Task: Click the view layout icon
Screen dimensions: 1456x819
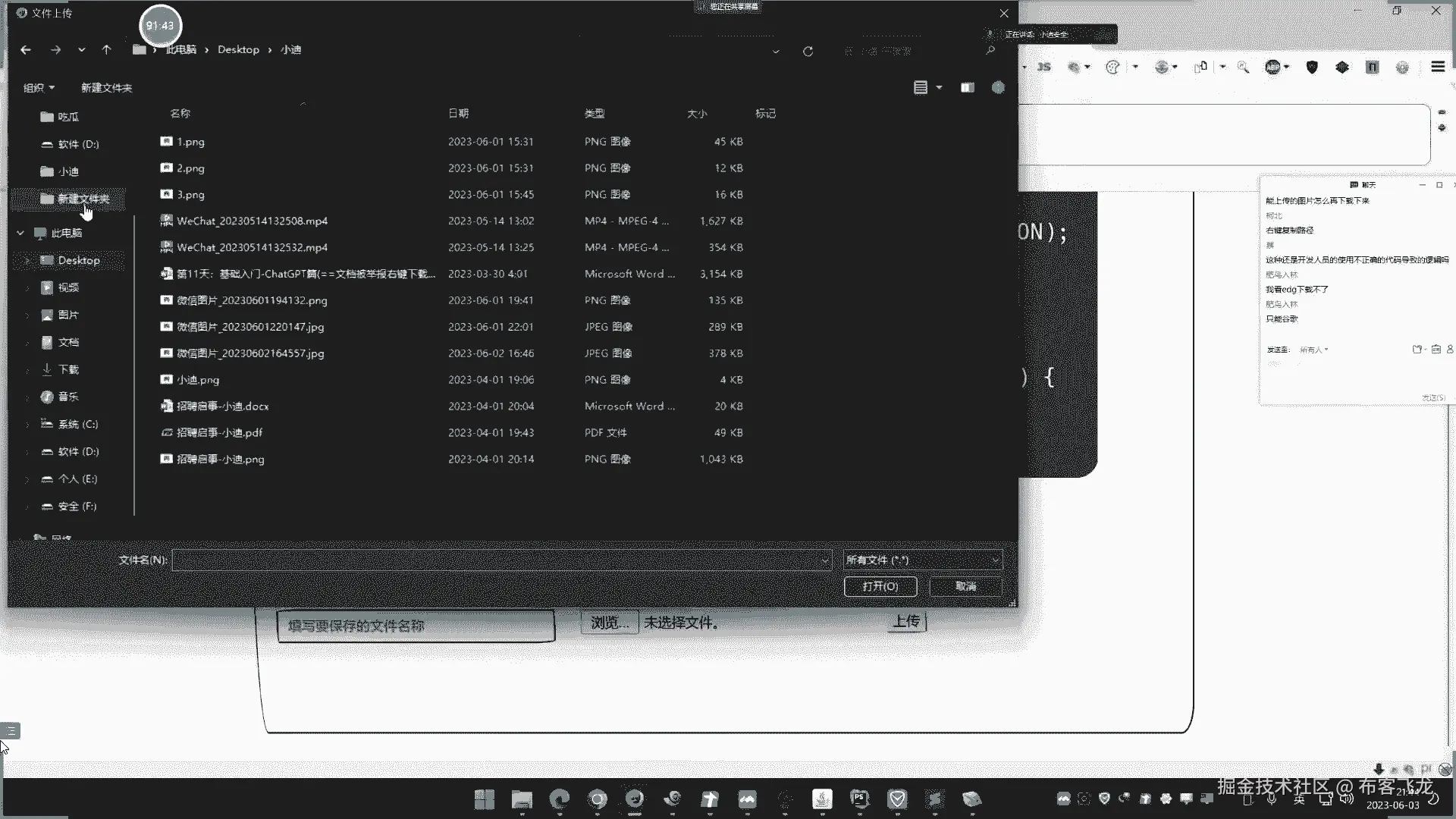Action: click(x=921, y=88)
